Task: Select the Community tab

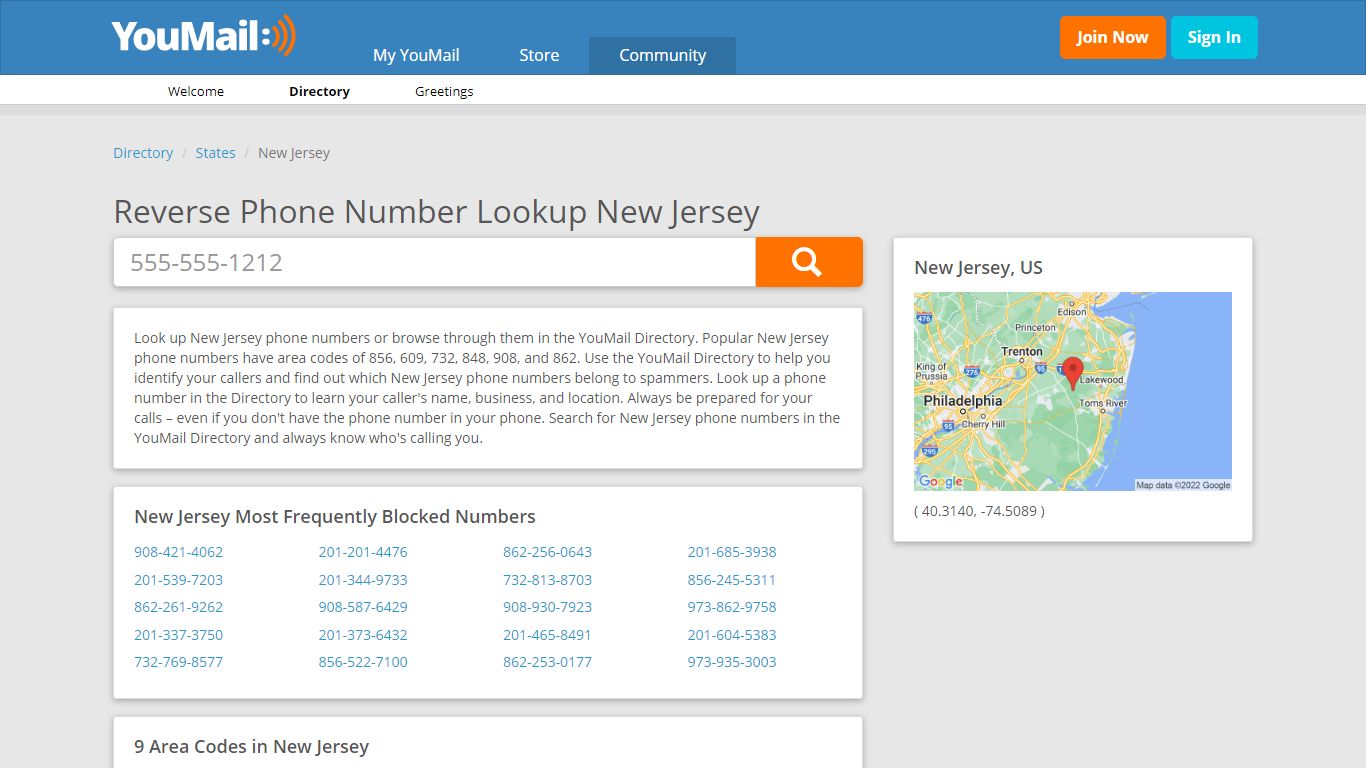Action: (662, 55)
